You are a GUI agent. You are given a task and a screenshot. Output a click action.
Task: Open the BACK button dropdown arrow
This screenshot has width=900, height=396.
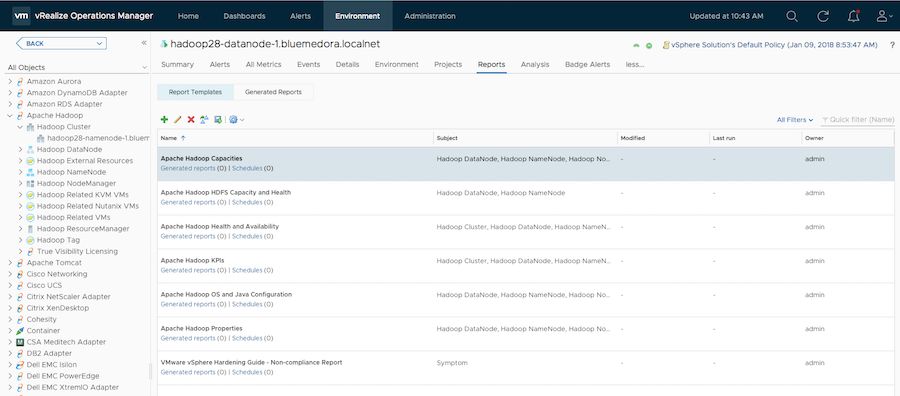click(100, 43)
